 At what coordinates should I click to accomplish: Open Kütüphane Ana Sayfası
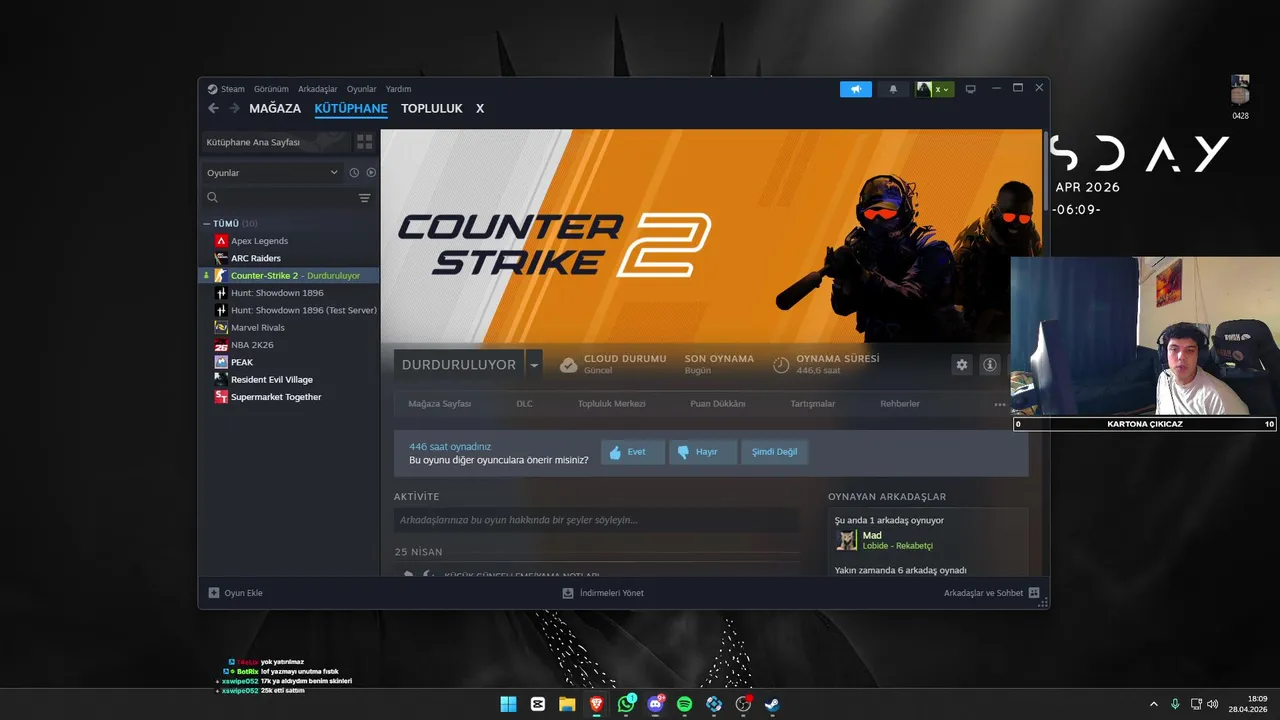pos(276,142)
